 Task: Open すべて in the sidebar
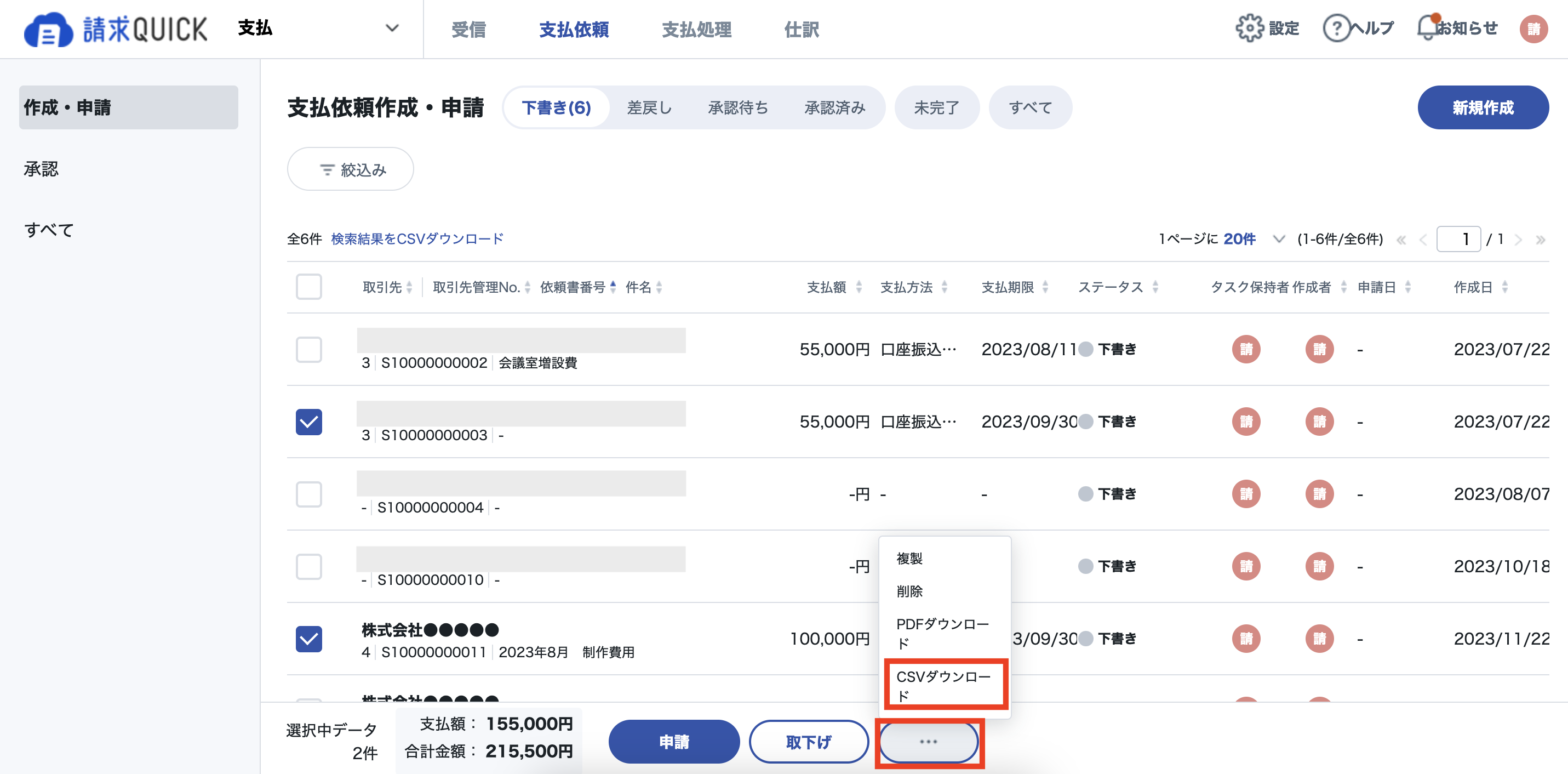(49, 230)
